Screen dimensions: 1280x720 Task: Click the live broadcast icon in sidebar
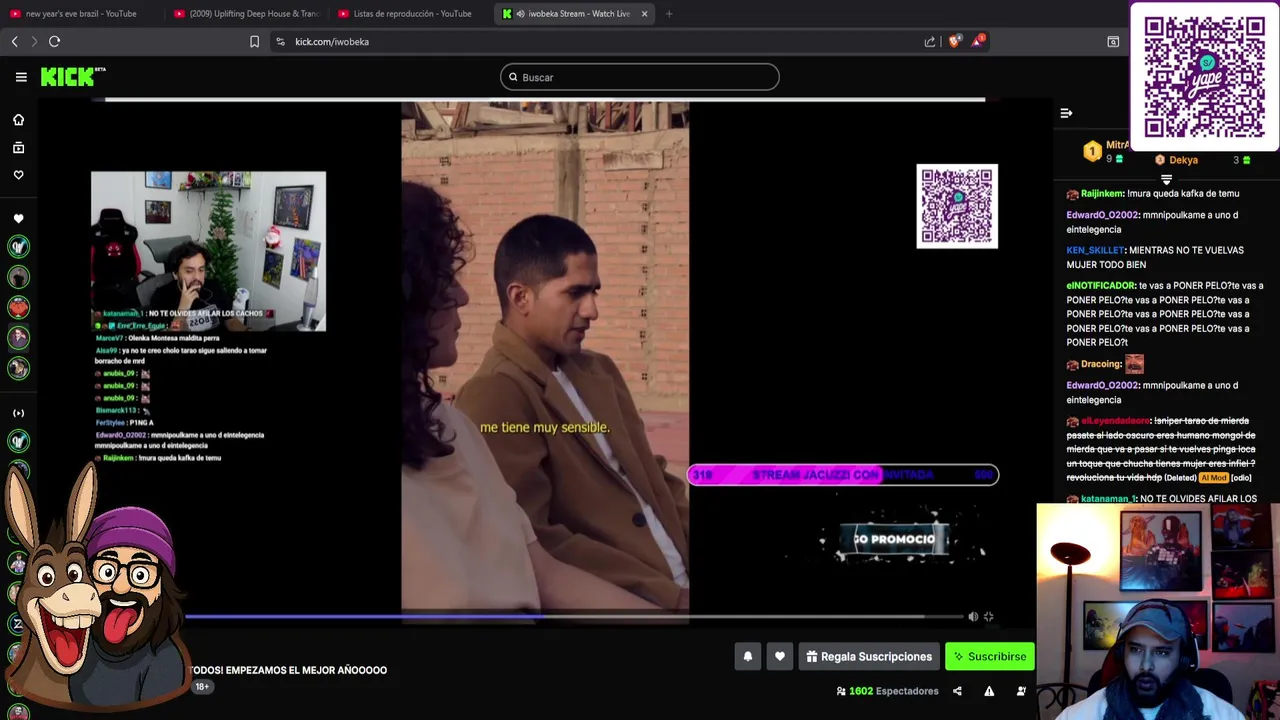[x=18, y=413]
